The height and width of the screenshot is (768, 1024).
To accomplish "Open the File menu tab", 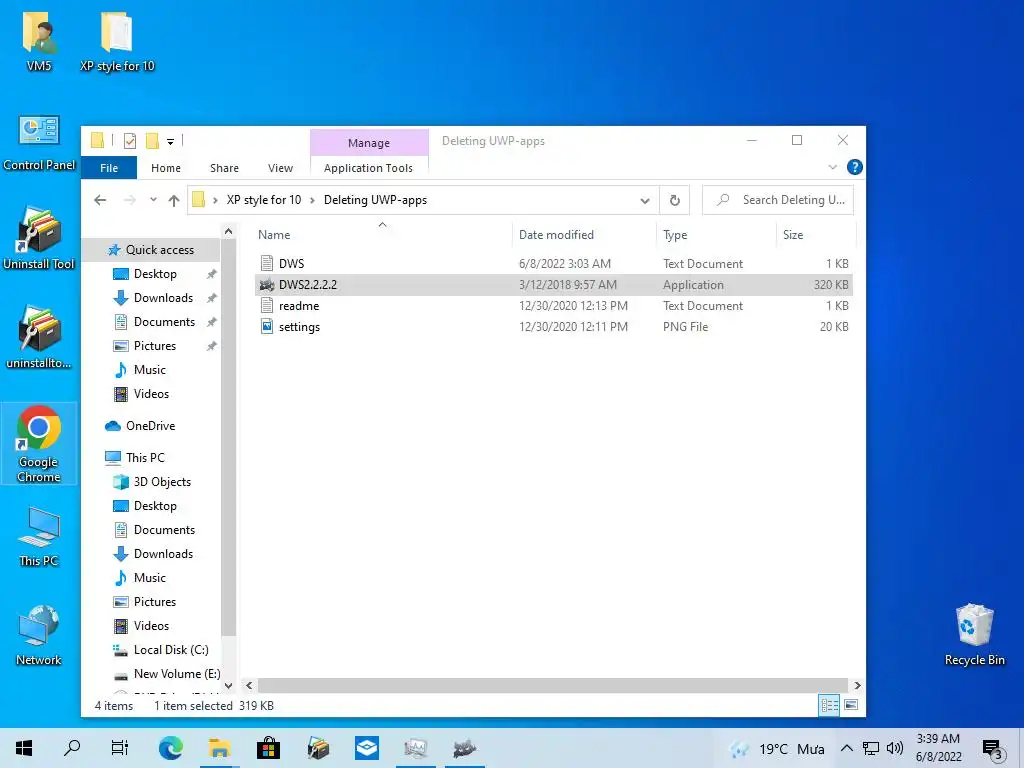I will 109,168.
